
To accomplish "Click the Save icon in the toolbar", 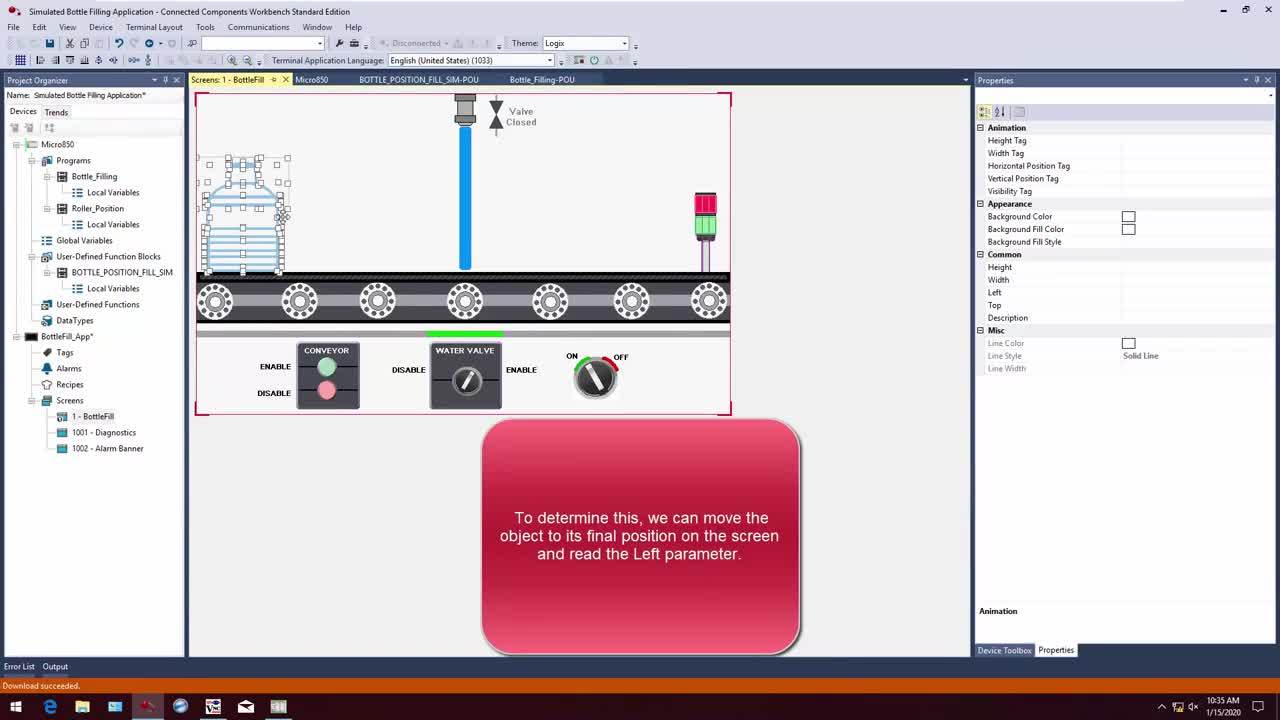I will pos(49,44).
